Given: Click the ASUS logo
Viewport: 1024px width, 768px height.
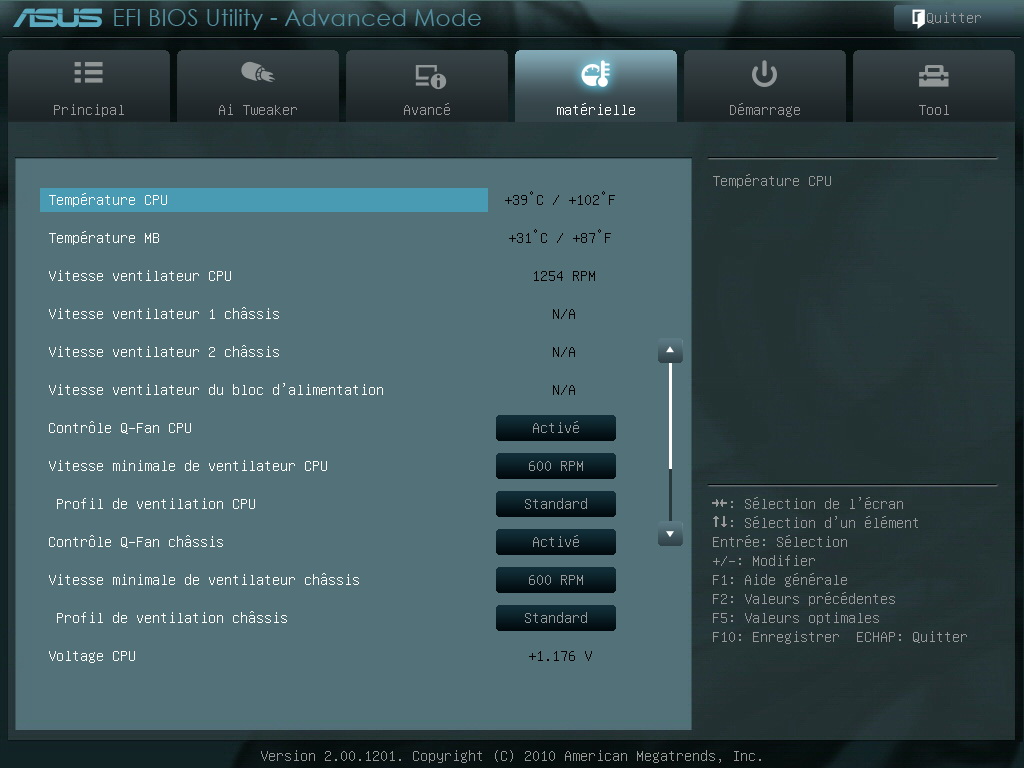Looking at the screenshot, I should pos(57,18).
